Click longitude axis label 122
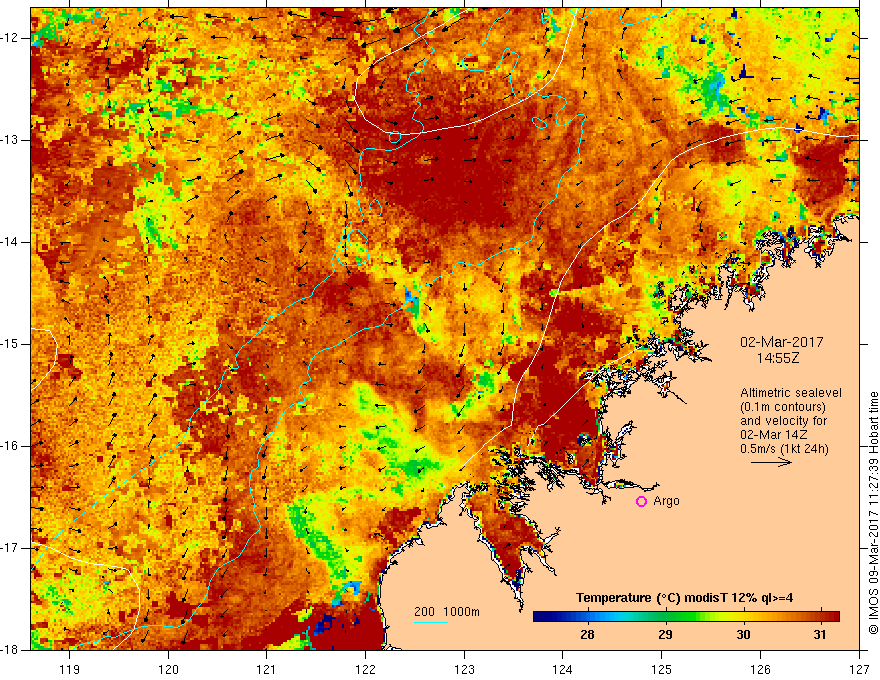 (x=365, y=669)
